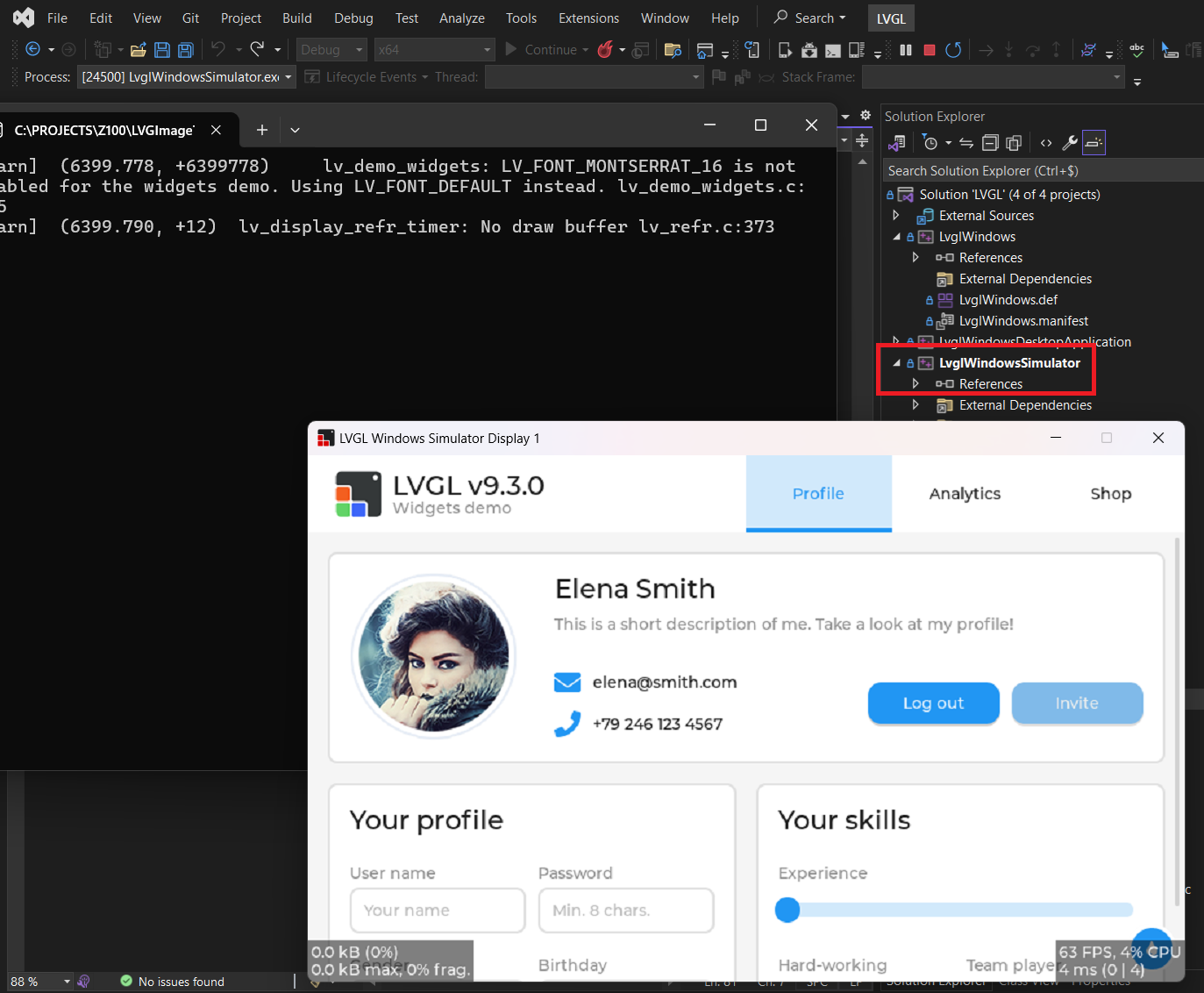This screenshot has width=1204, height=993.
Task: Click the green No issues found check icon
Action: point(126,981)
